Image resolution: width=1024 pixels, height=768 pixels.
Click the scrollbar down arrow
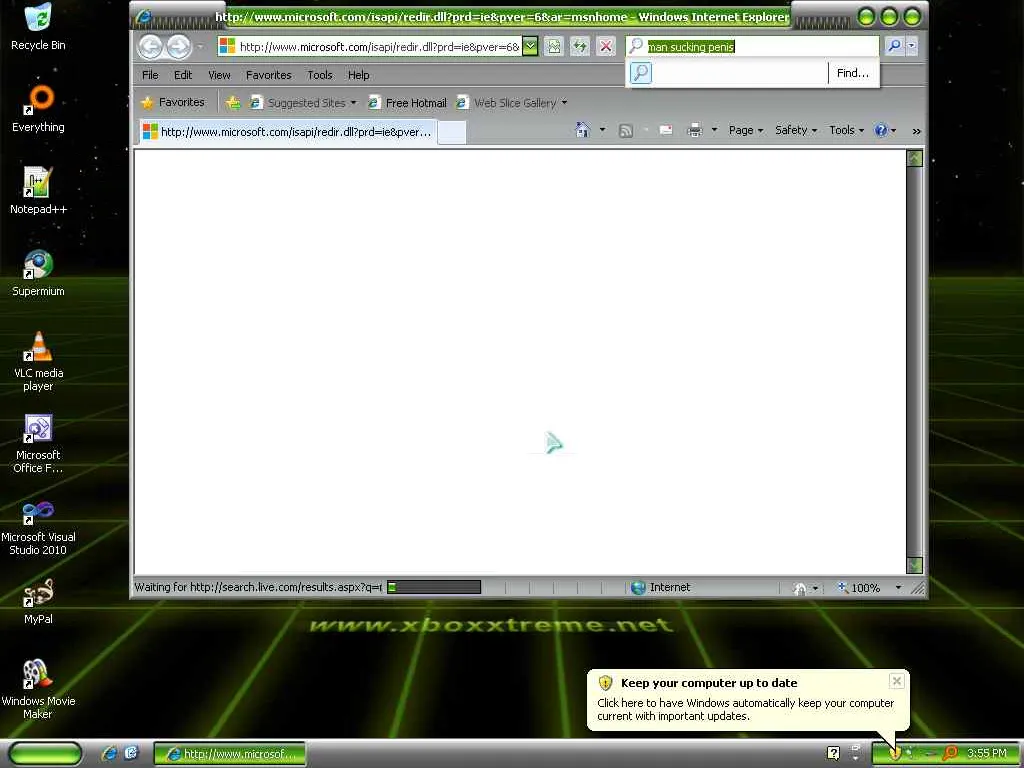pos(914,565)
